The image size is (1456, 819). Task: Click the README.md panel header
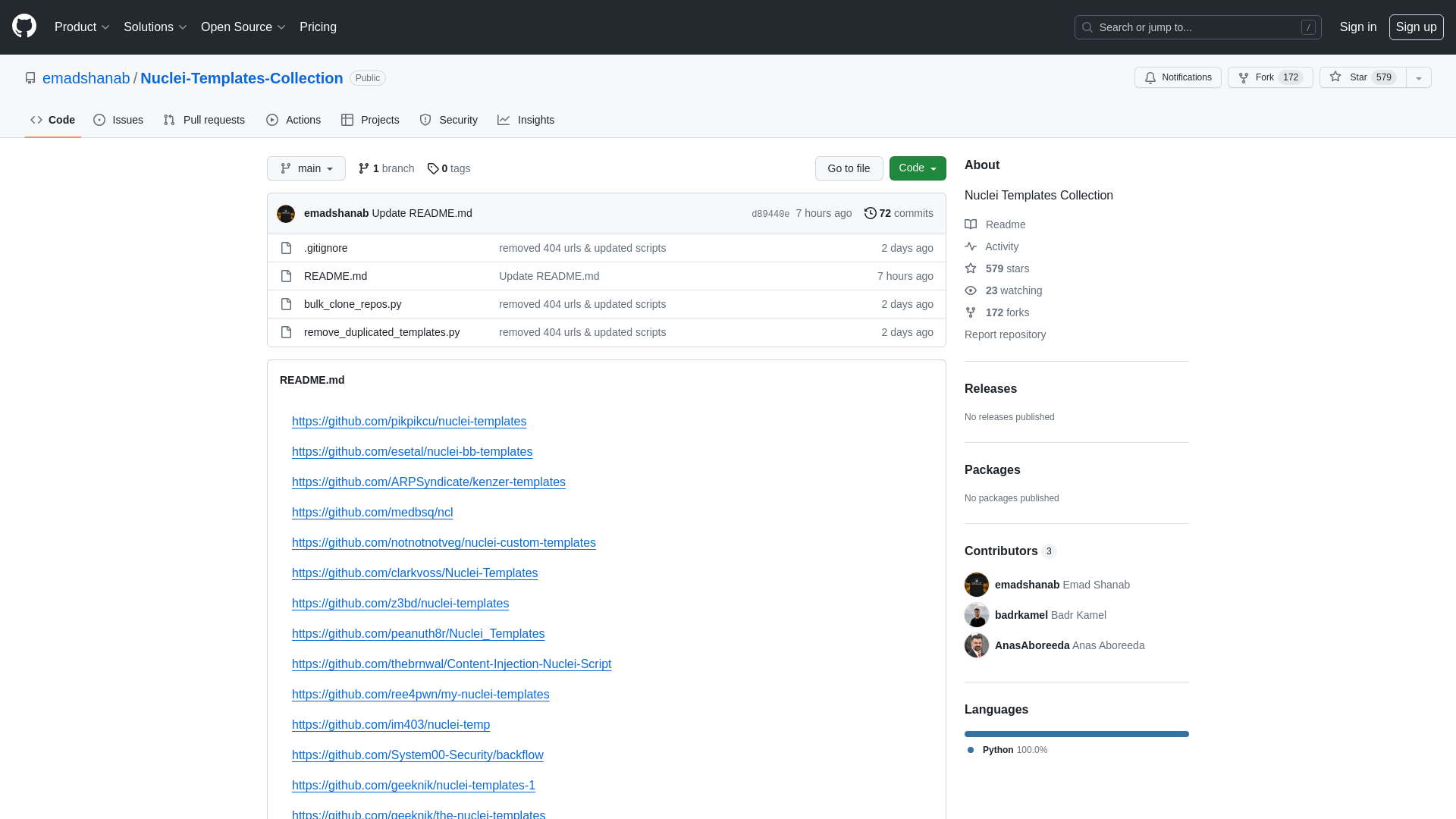[312, 380]
